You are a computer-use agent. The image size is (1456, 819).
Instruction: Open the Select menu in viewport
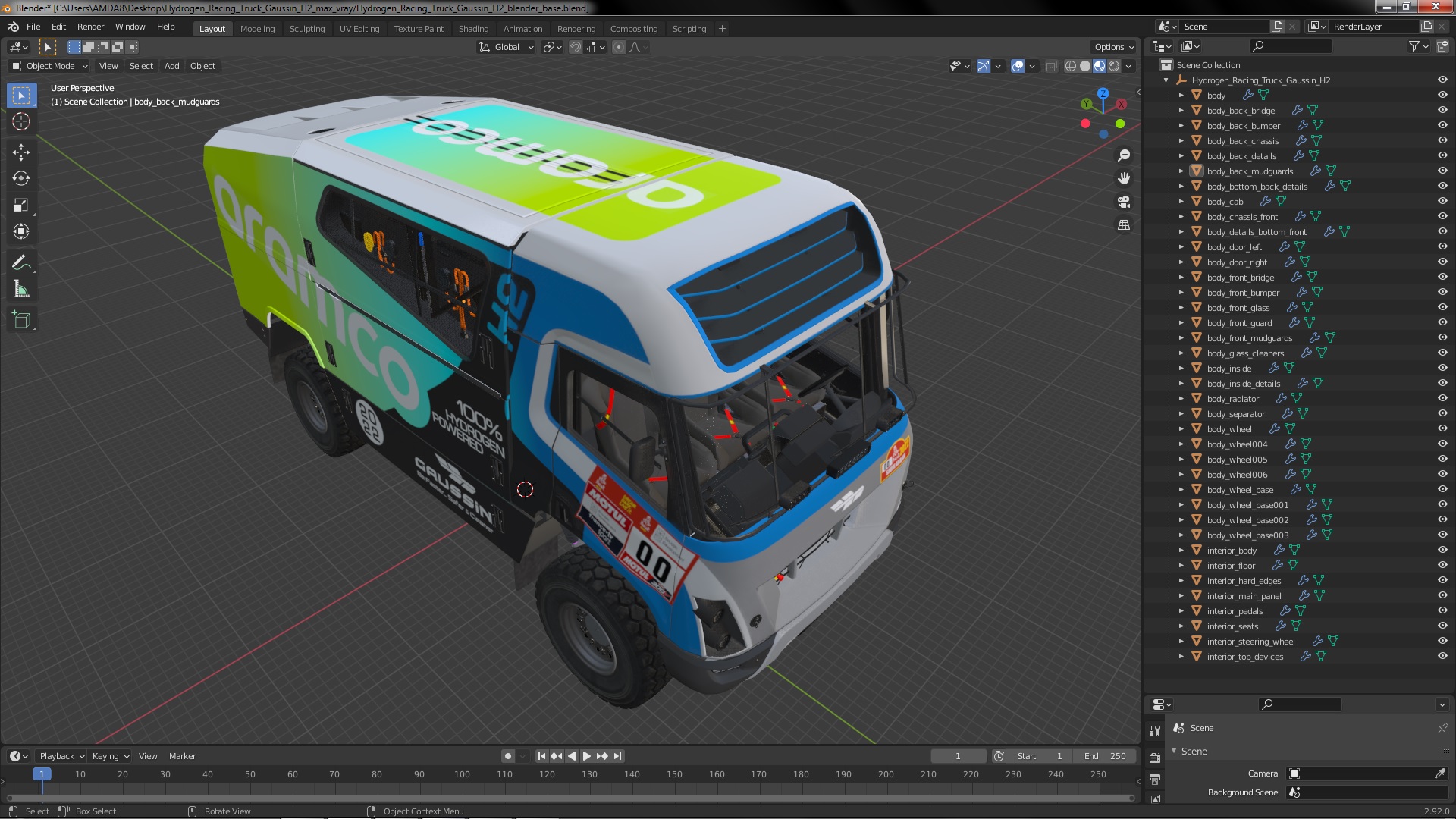pos(141,66)
